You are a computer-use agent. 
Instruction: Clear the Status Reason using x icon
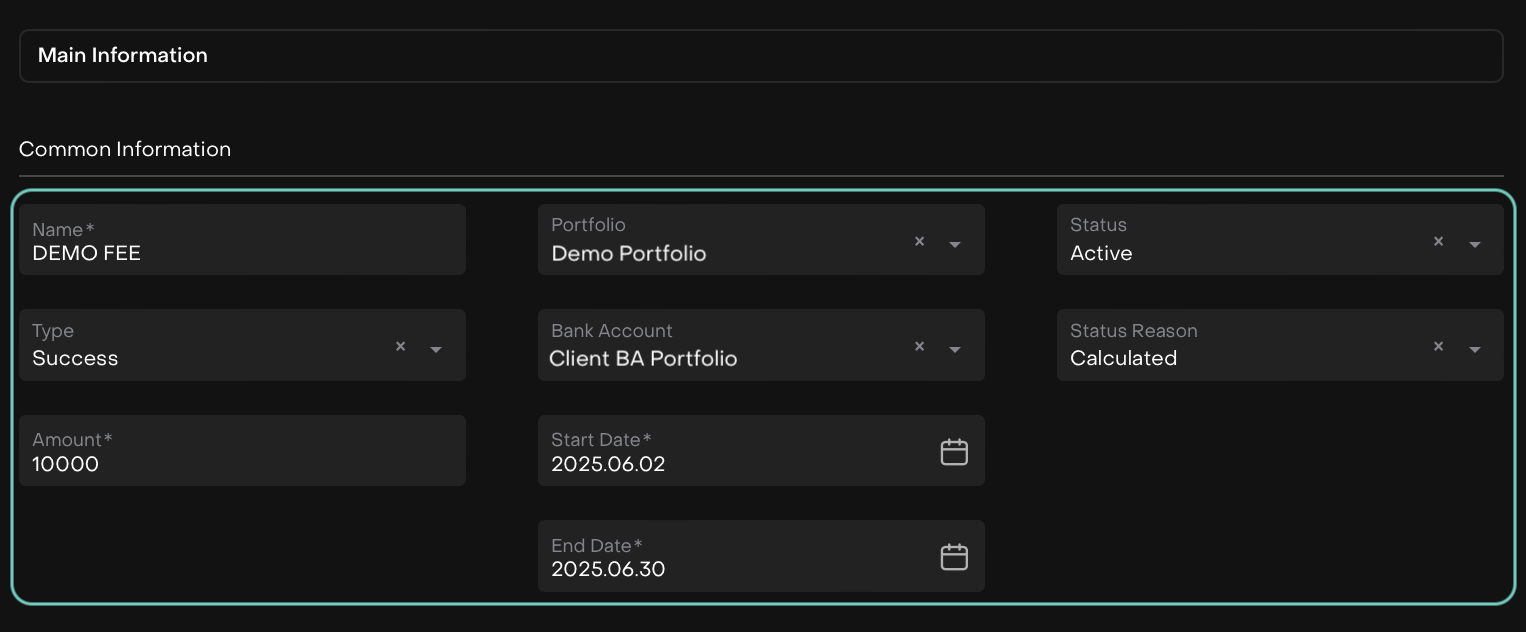click(x=1438, y=346)
